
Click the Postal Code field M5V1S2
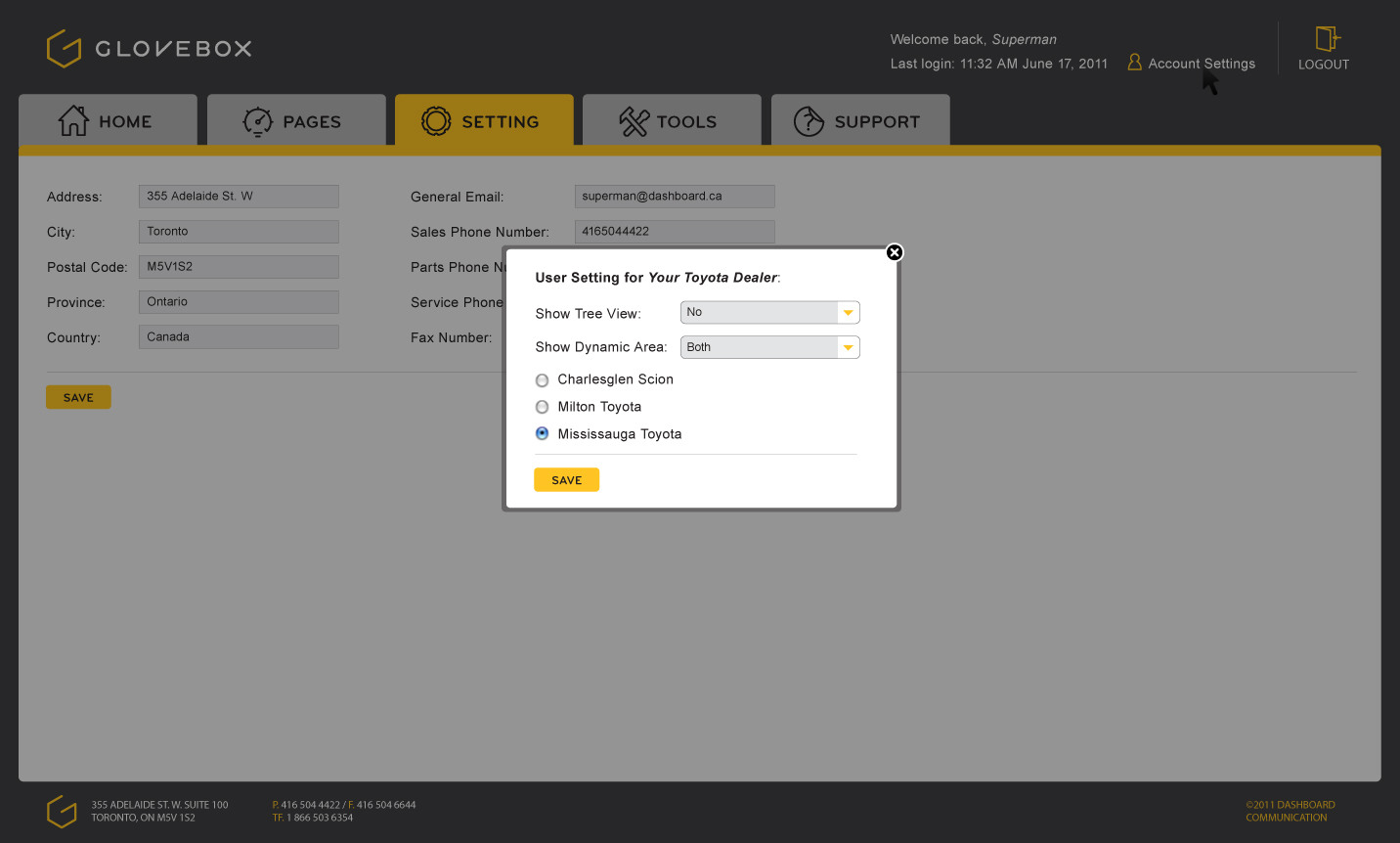click(239, 267)
